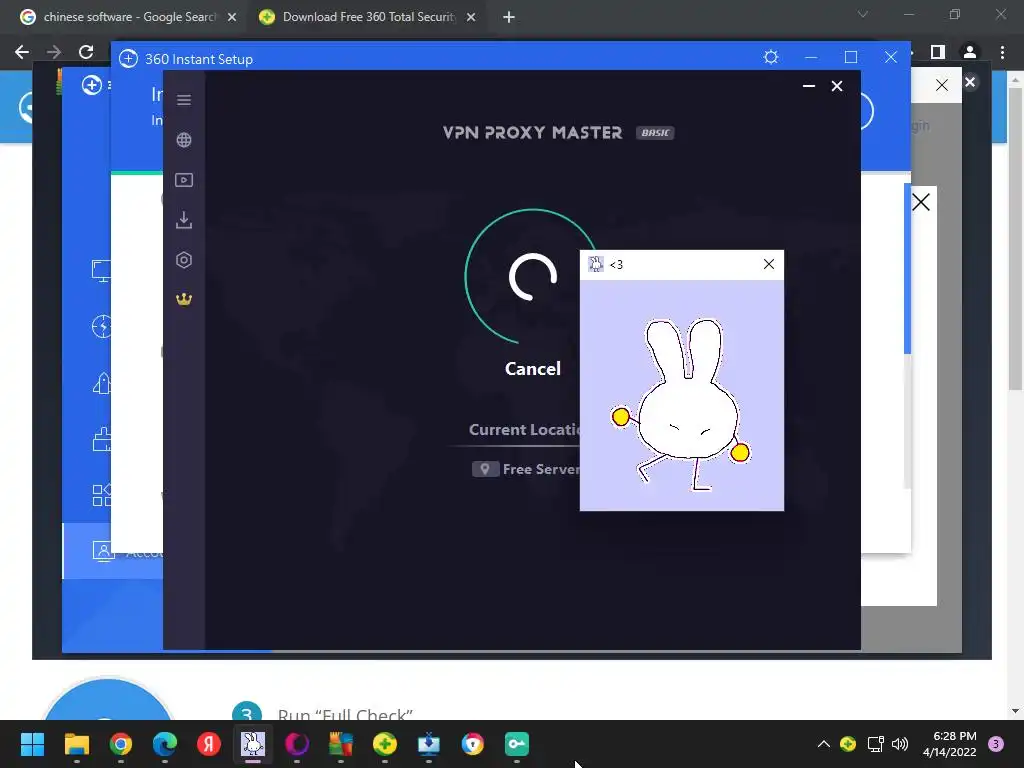This screenshot has width=1024, height=768.
Task: Reload the current browser page
Action: 86,52
